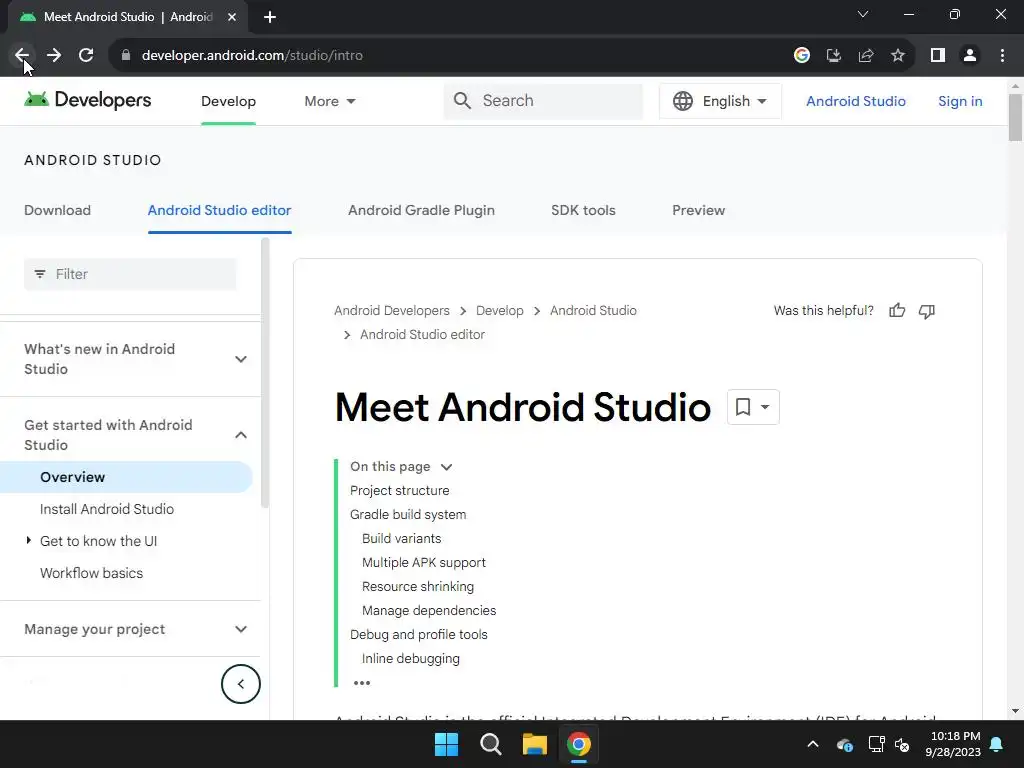
Task: Go back using the browser back arrow
Action: click(x=22, y=56)
